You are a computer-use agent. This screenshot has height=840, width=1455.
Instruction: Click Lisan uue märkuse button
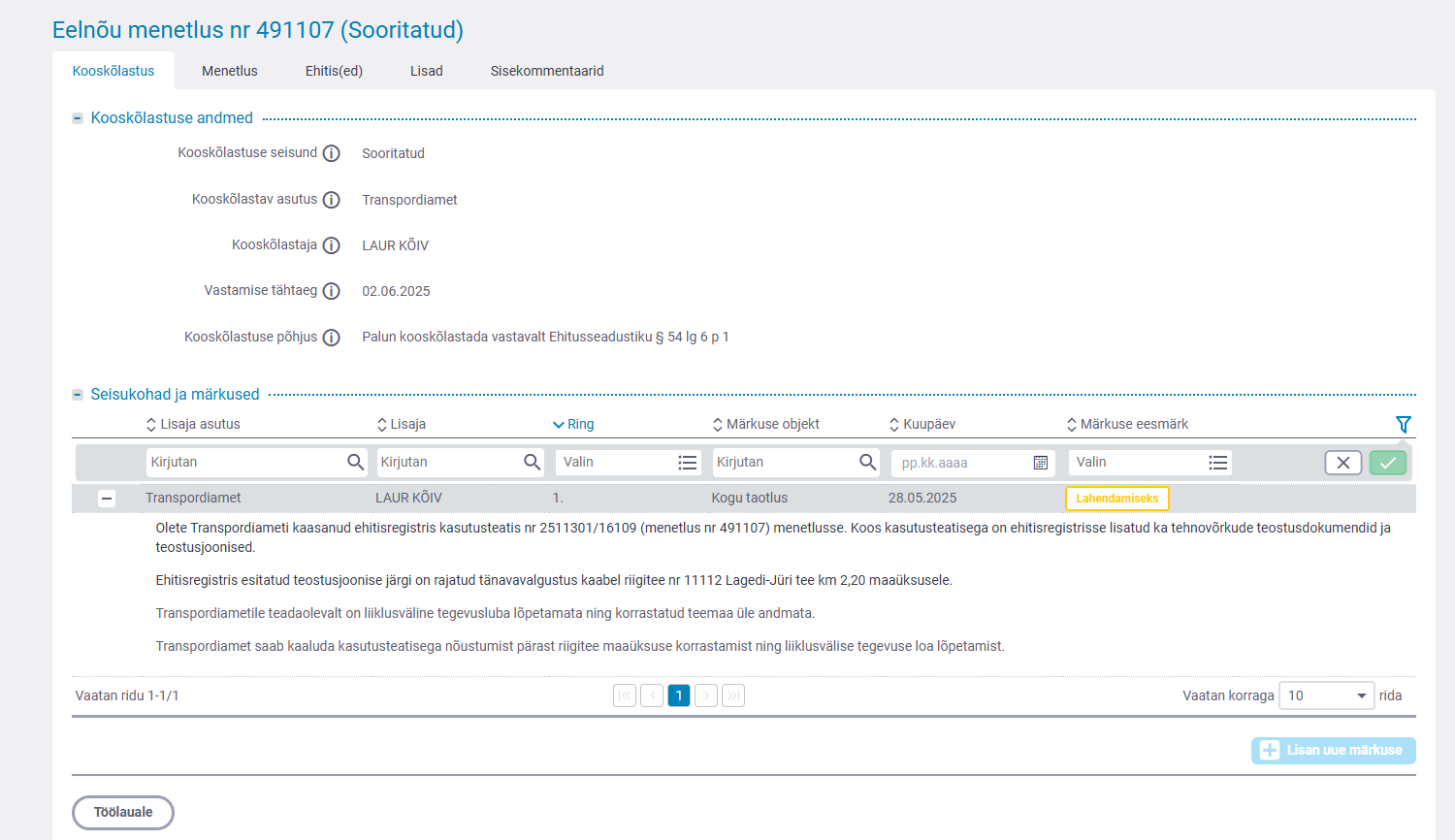(1334, 750)
